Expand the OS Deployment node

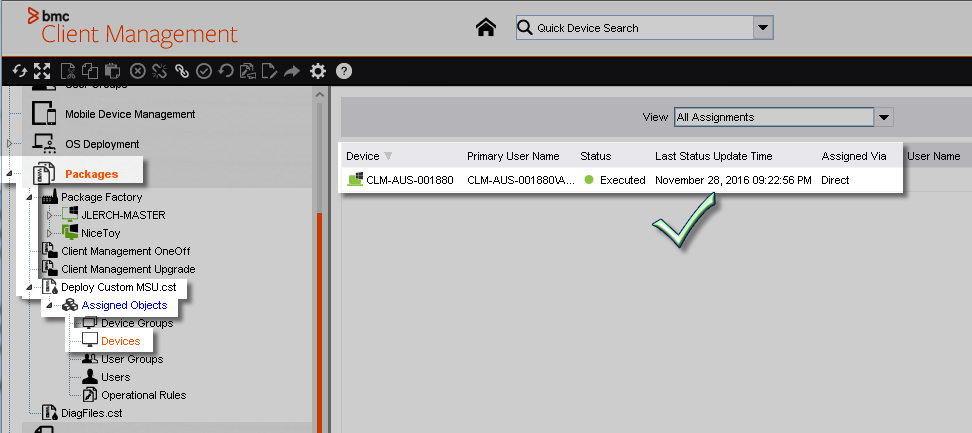pos(9,144)
